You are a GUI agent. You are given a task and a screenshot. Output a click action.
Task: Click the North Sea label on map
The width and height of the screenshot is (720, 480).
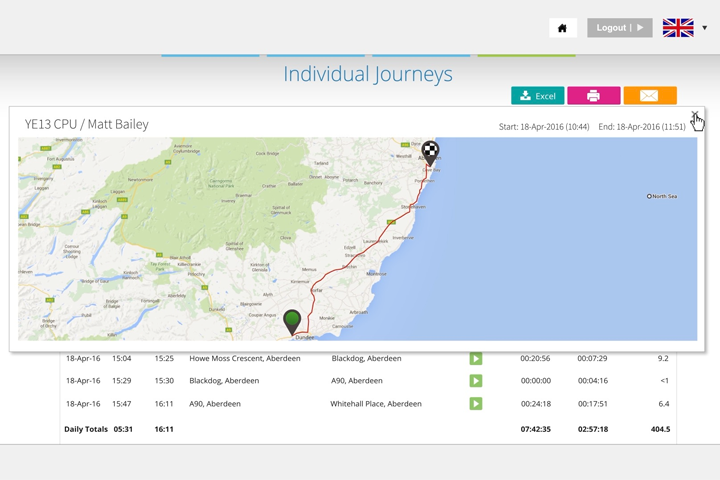[663, 196]
